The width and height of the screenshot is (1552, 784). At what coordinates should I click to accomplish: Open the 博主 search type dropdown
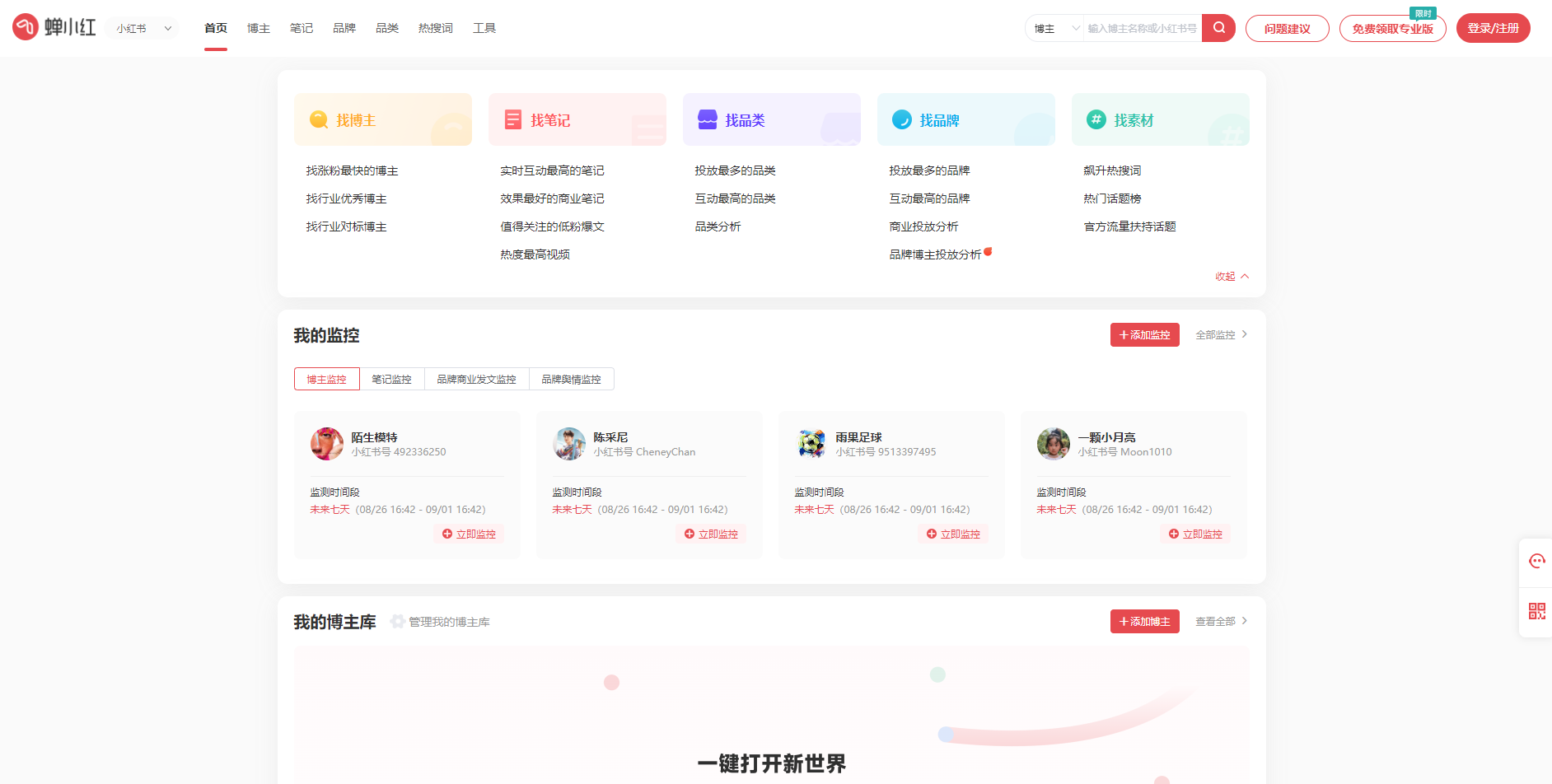pos(1055,28)
